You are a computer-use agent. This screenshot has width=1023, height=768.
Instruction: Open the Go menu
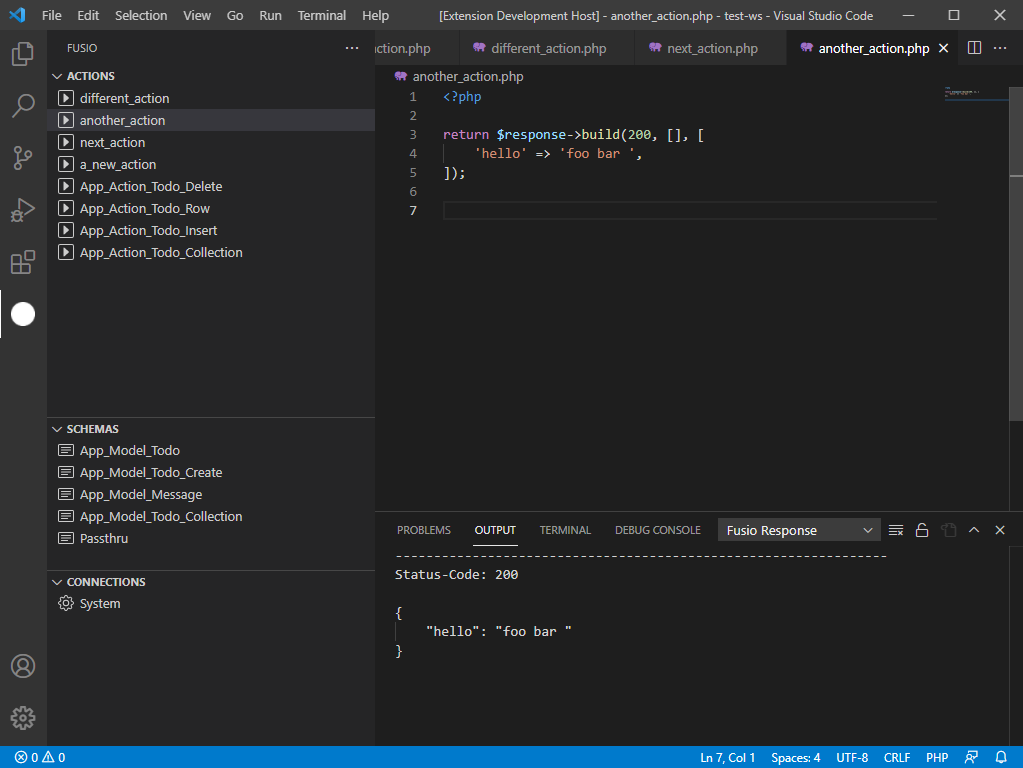[x=235, y=15]
